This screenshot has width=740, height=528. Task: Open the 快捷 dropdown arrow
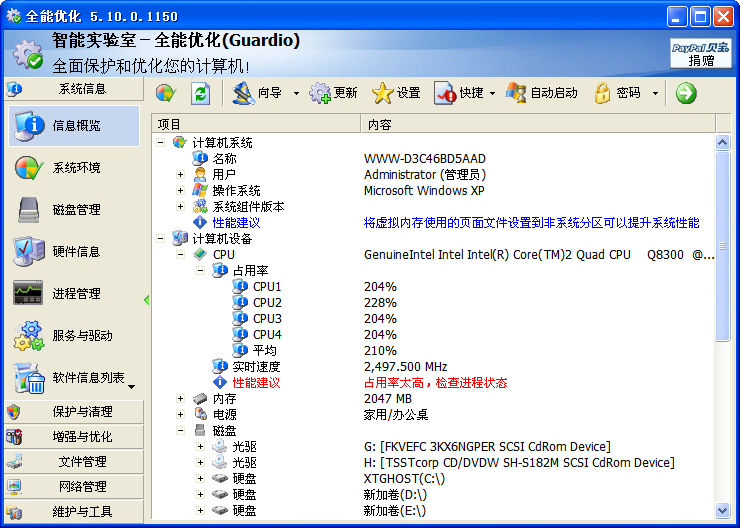click(492, 94)
